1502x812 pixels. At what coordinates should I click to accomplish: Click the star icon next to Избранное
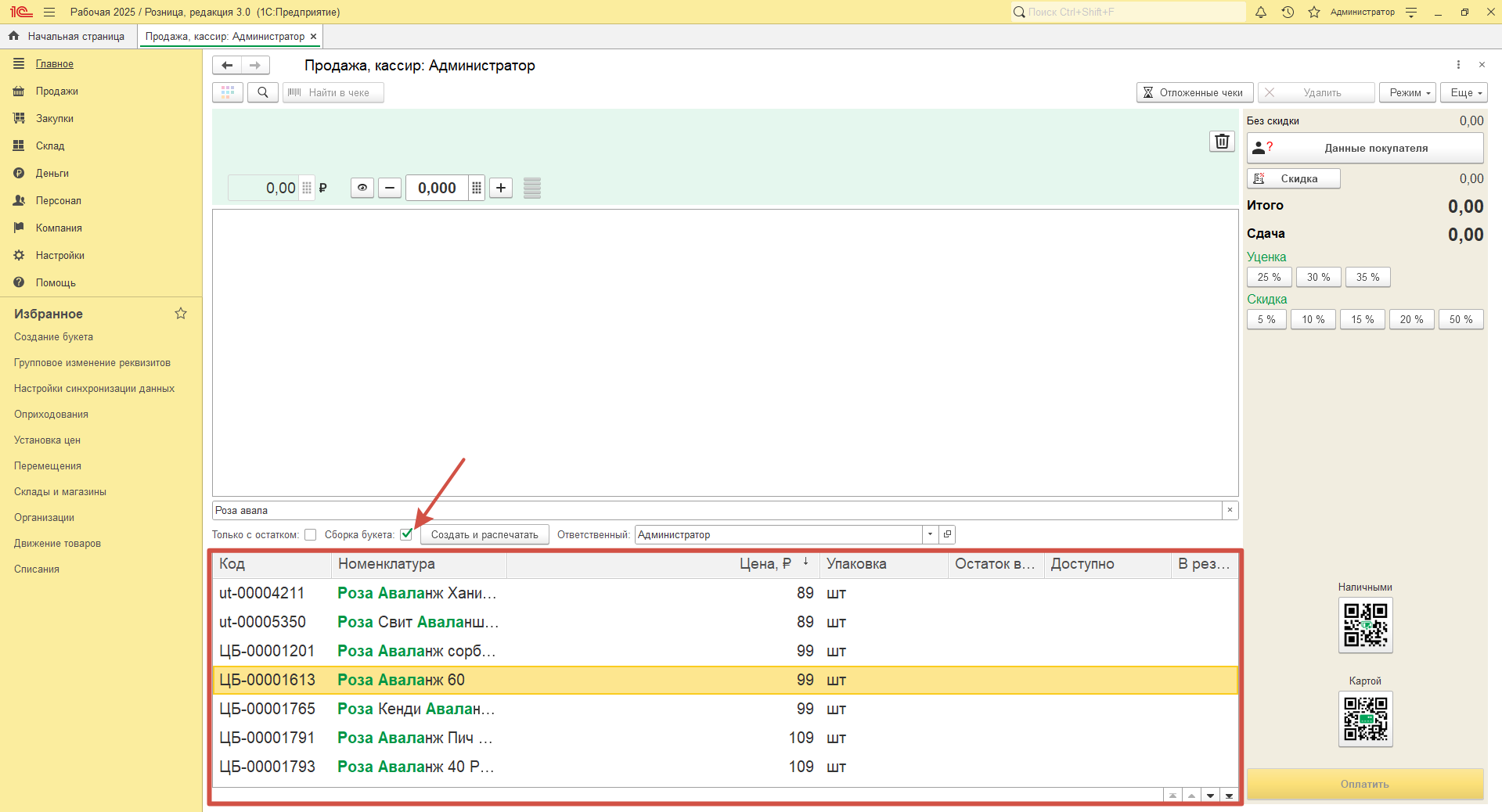181,314
